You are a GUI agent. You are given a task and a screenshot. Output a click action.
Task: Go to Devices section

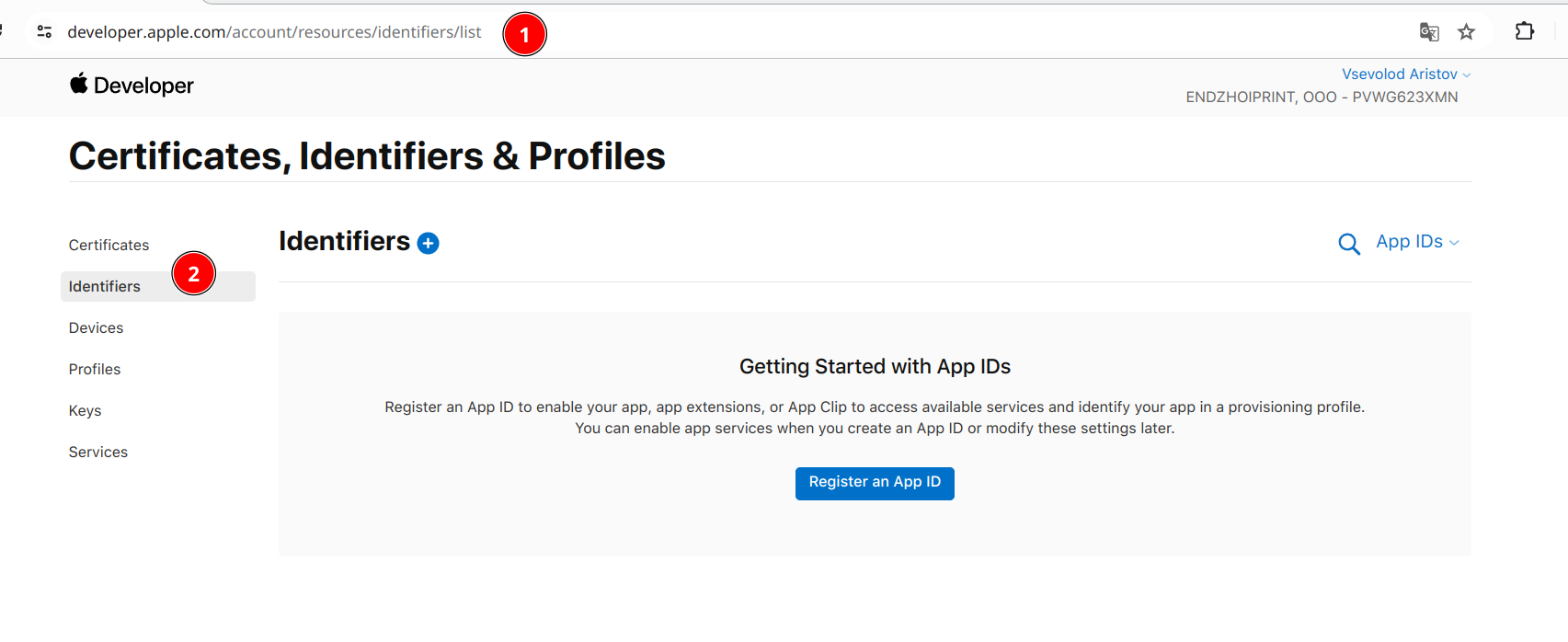(96, 327)
